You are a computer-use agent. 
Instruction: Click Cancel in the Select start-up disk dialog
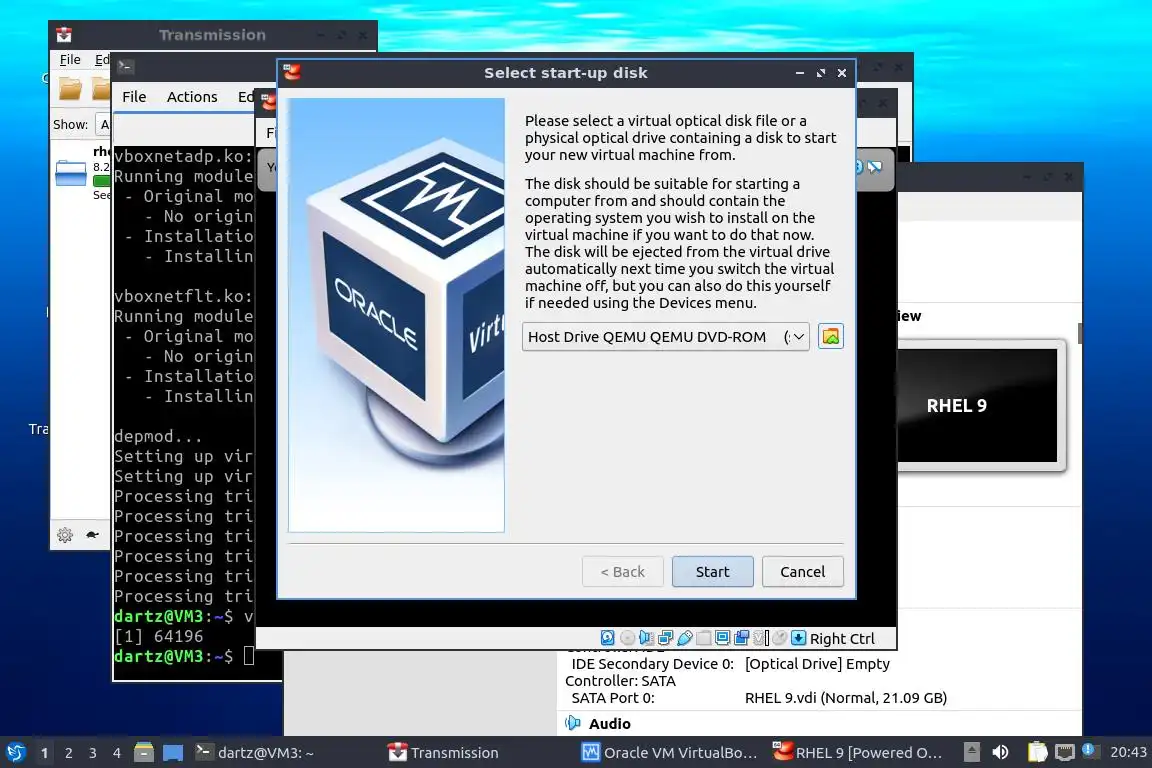coord(802,572)
